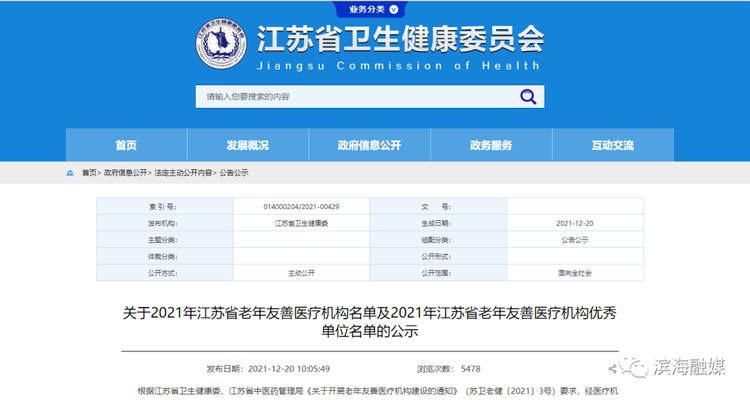This screenshot has height=400, width=750.
Task: Click the 文号 label cell
Action: [x=438, y=207]
